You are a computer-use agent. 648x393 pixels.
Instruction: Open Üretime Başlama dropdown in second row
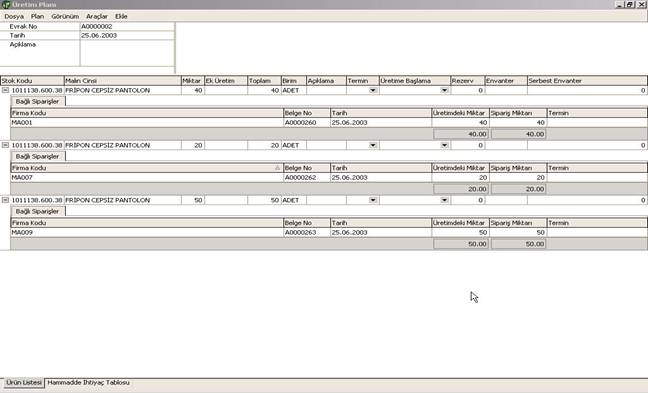coord(444,145)
